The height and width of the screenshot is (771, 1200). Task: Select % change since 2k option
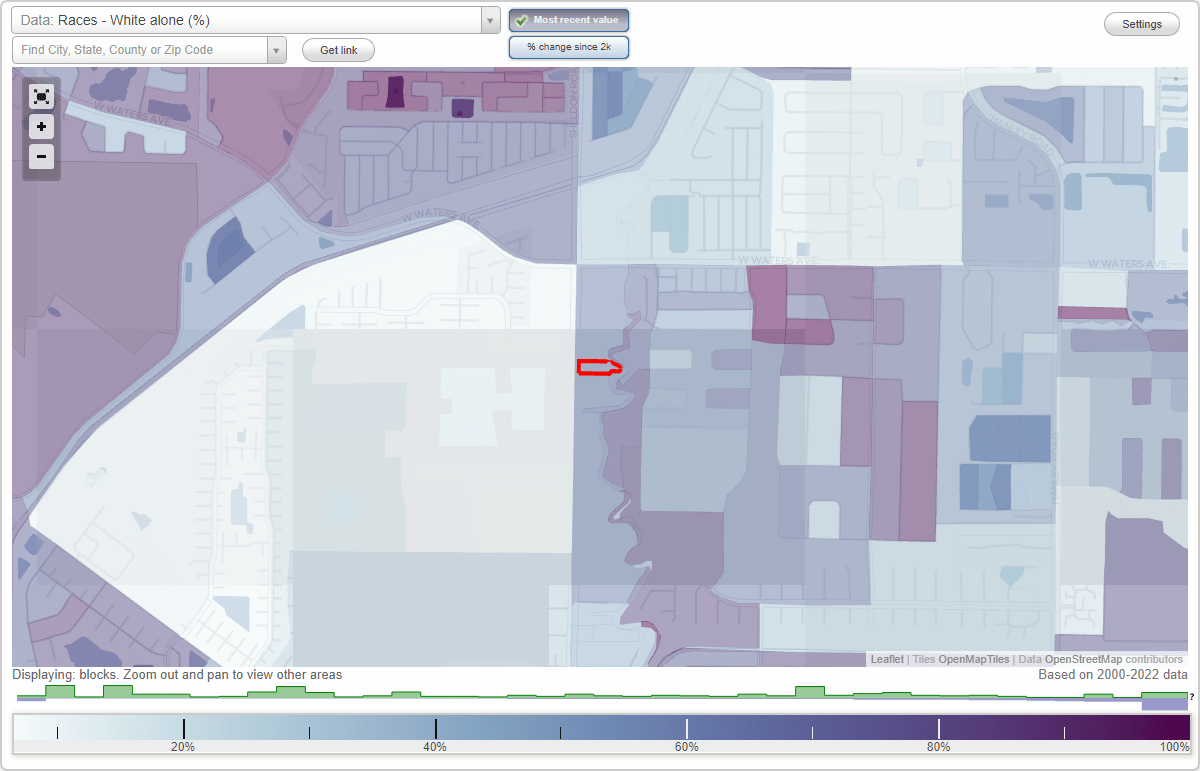pos(569,47)
